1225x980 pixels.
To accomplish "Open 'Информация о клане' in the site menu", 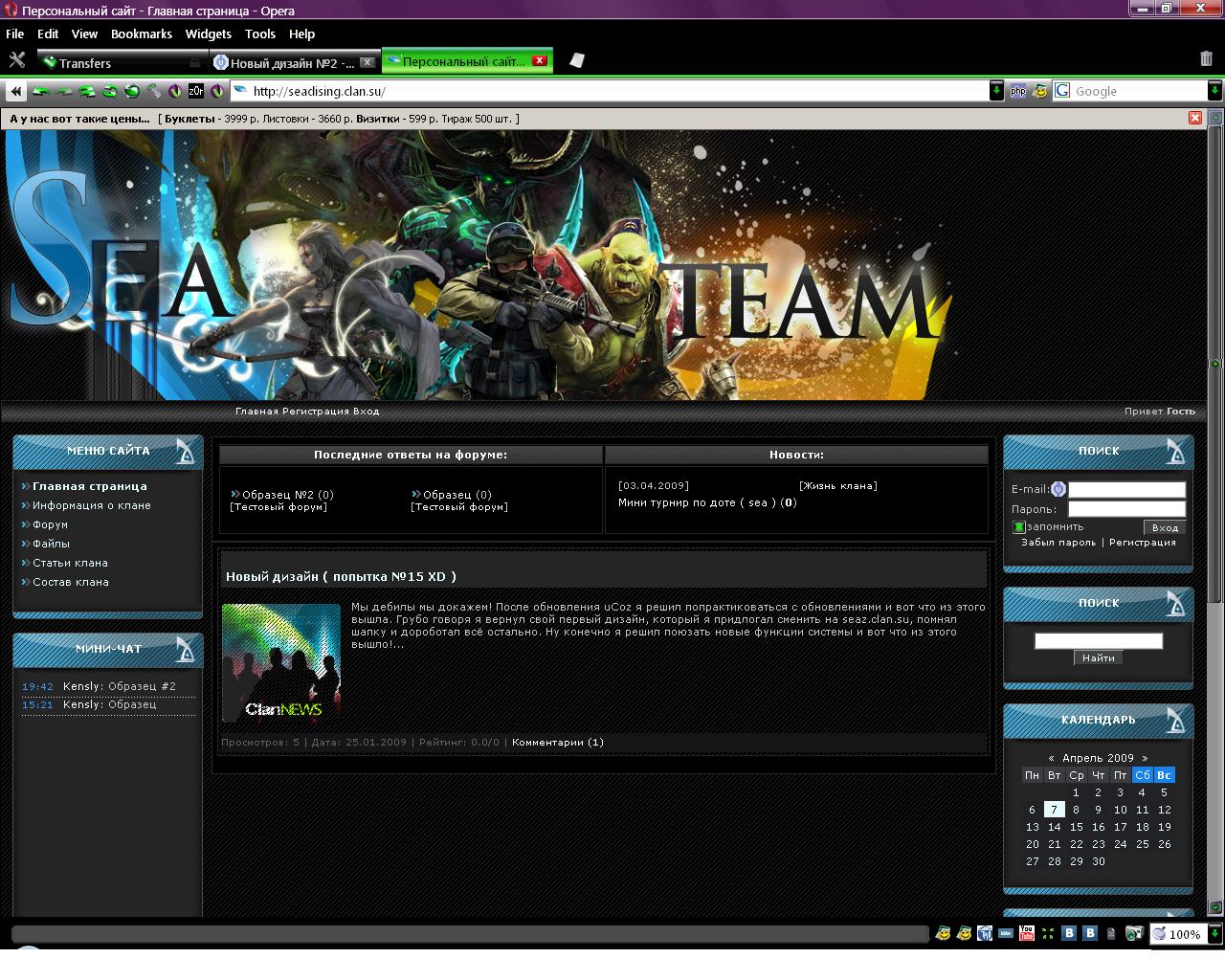I will (92, 505).
